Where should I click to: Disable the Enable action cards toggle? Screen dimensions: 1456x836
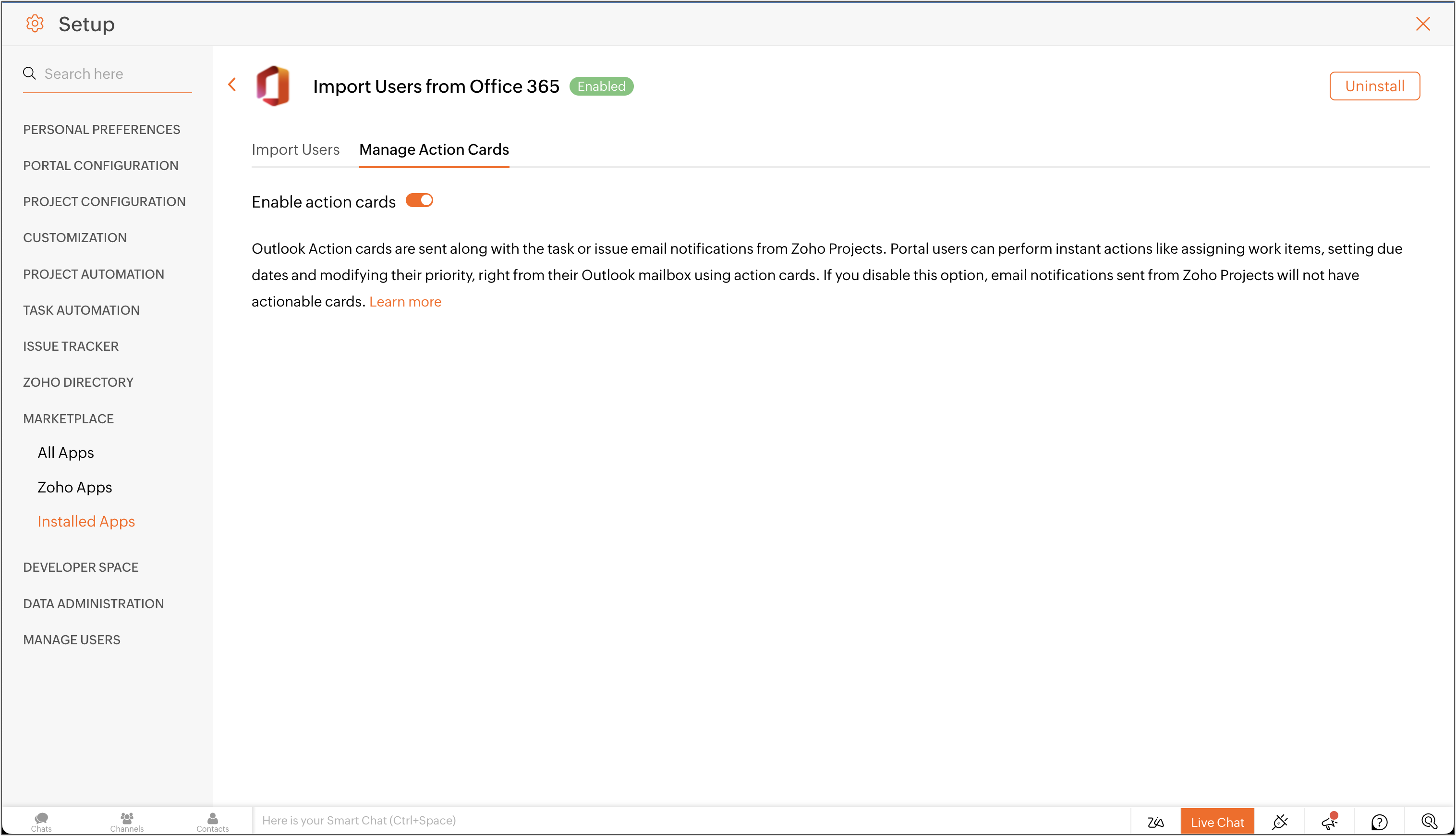(x=419, y=200)
